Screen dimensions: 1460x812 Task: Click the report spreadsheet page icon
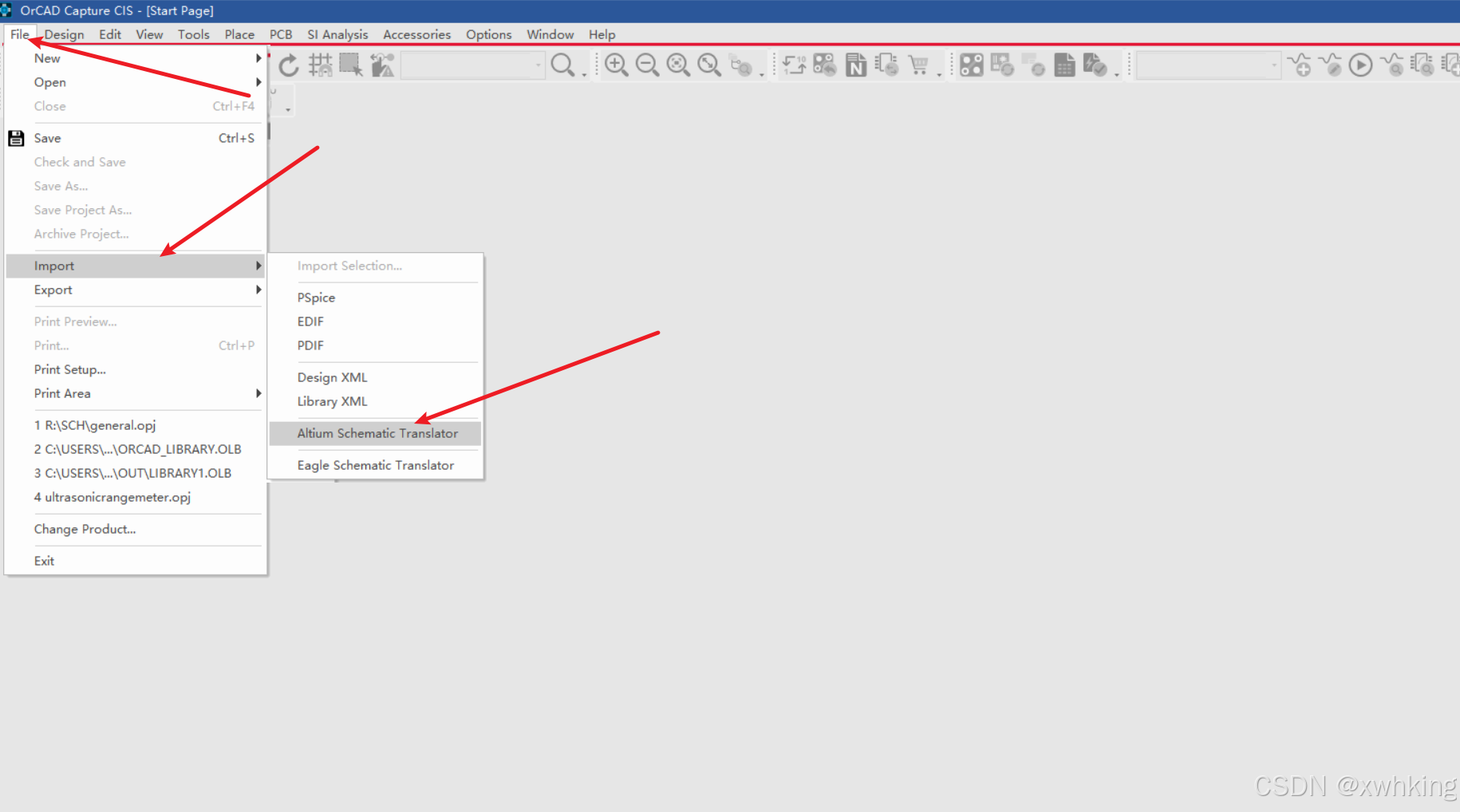[x=1064, y=65]
